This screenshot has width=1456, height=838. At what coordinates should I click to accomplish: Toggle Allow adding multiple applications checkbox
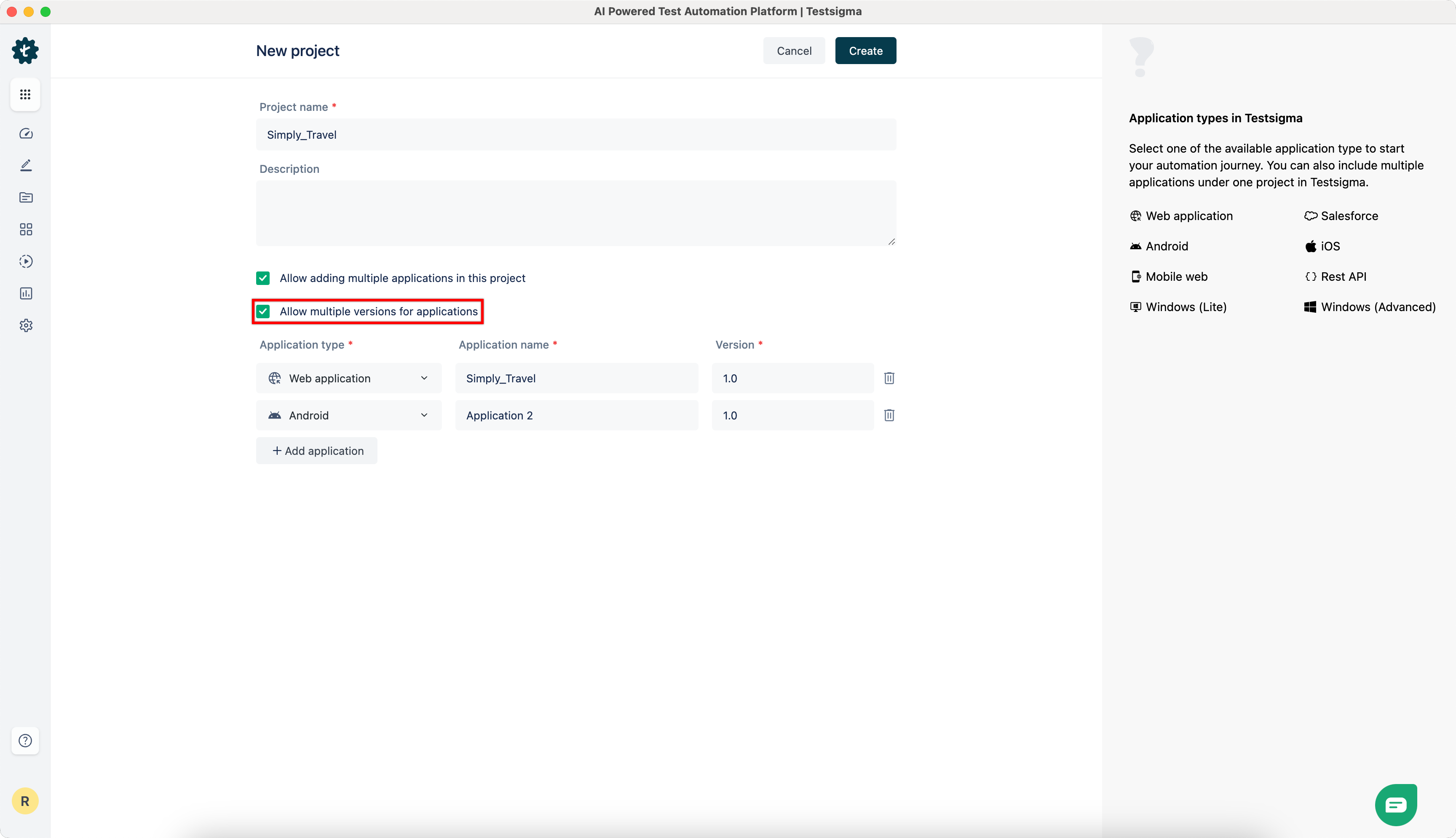click(263, 278)
